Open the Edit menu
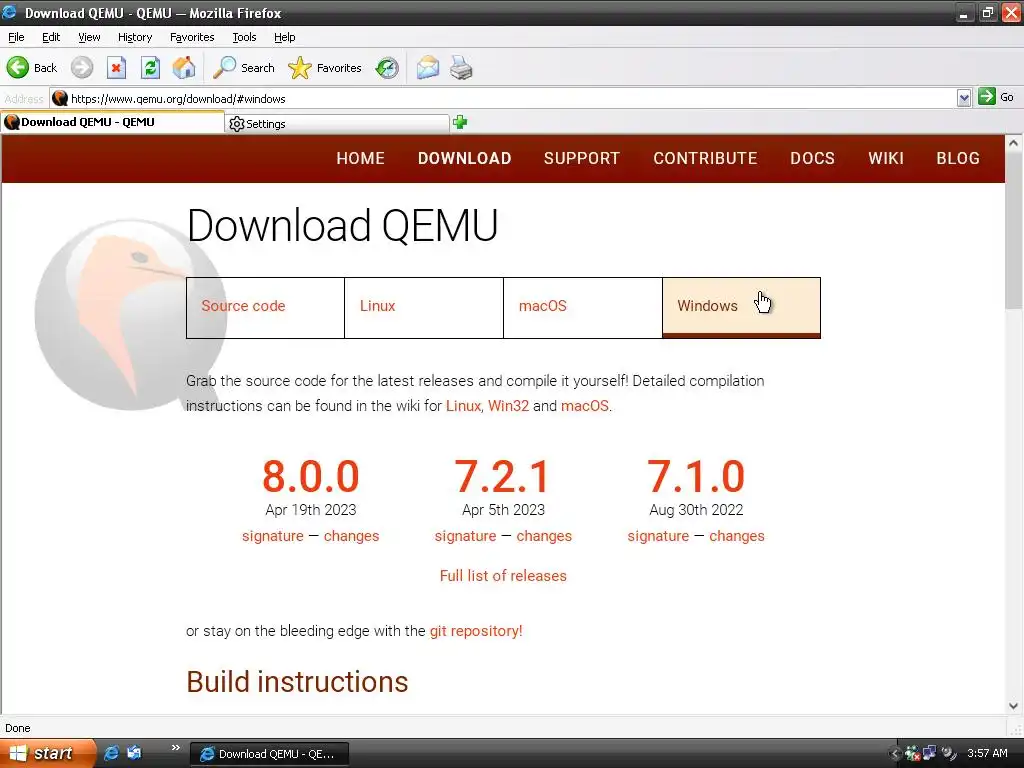 pyautogui.click(x=51, y=37)
